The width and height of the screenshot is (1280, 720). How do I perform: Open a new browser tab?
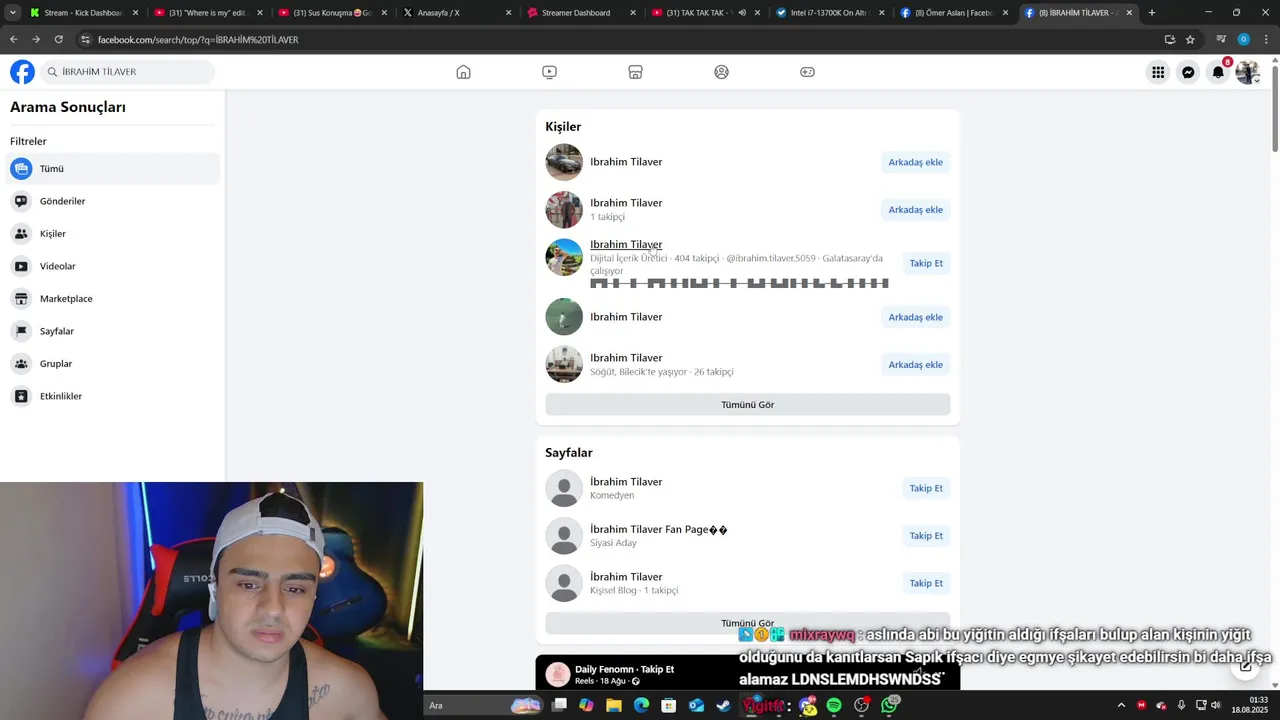1152,13
